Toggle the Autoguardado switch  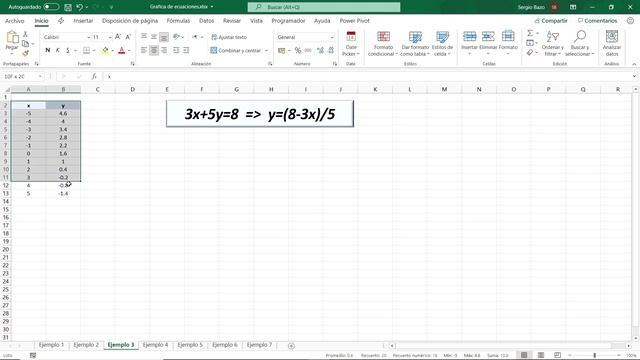[x=51, y=7]
